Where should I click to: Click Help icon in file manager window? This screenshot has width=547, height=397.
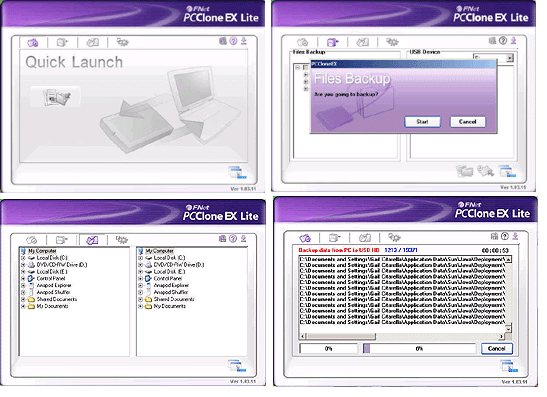(x=233, y=239)
